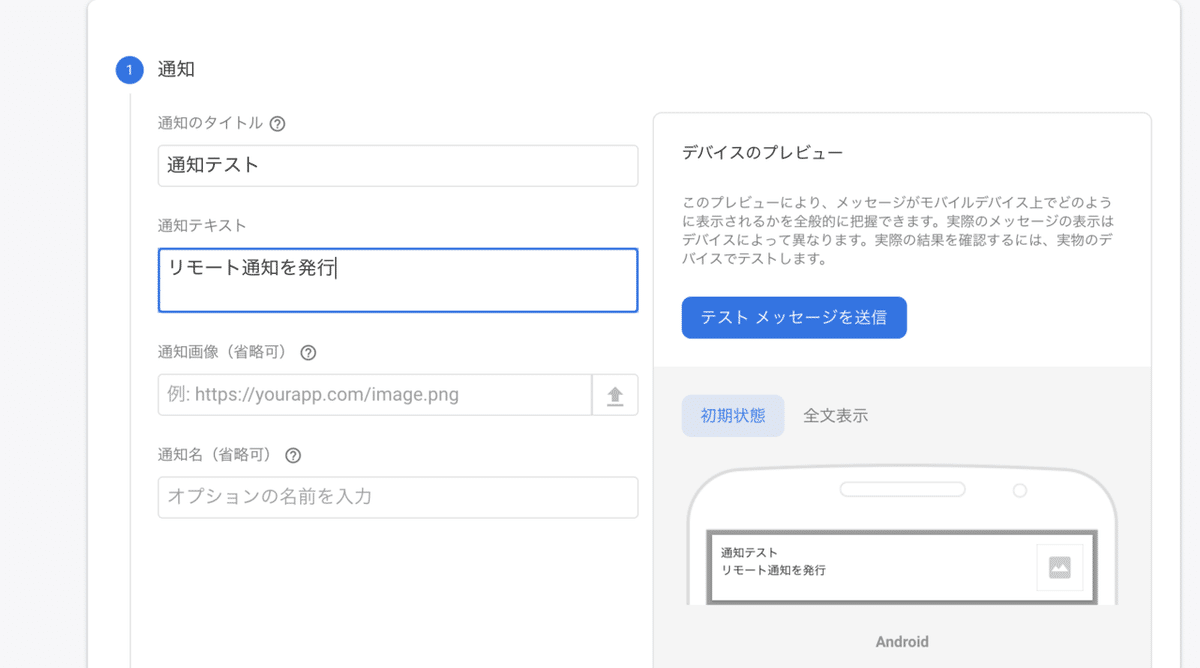Select the 初期状態 tab
The height and width of the screenshot is (668, 1200).
(x=733, y=415)
